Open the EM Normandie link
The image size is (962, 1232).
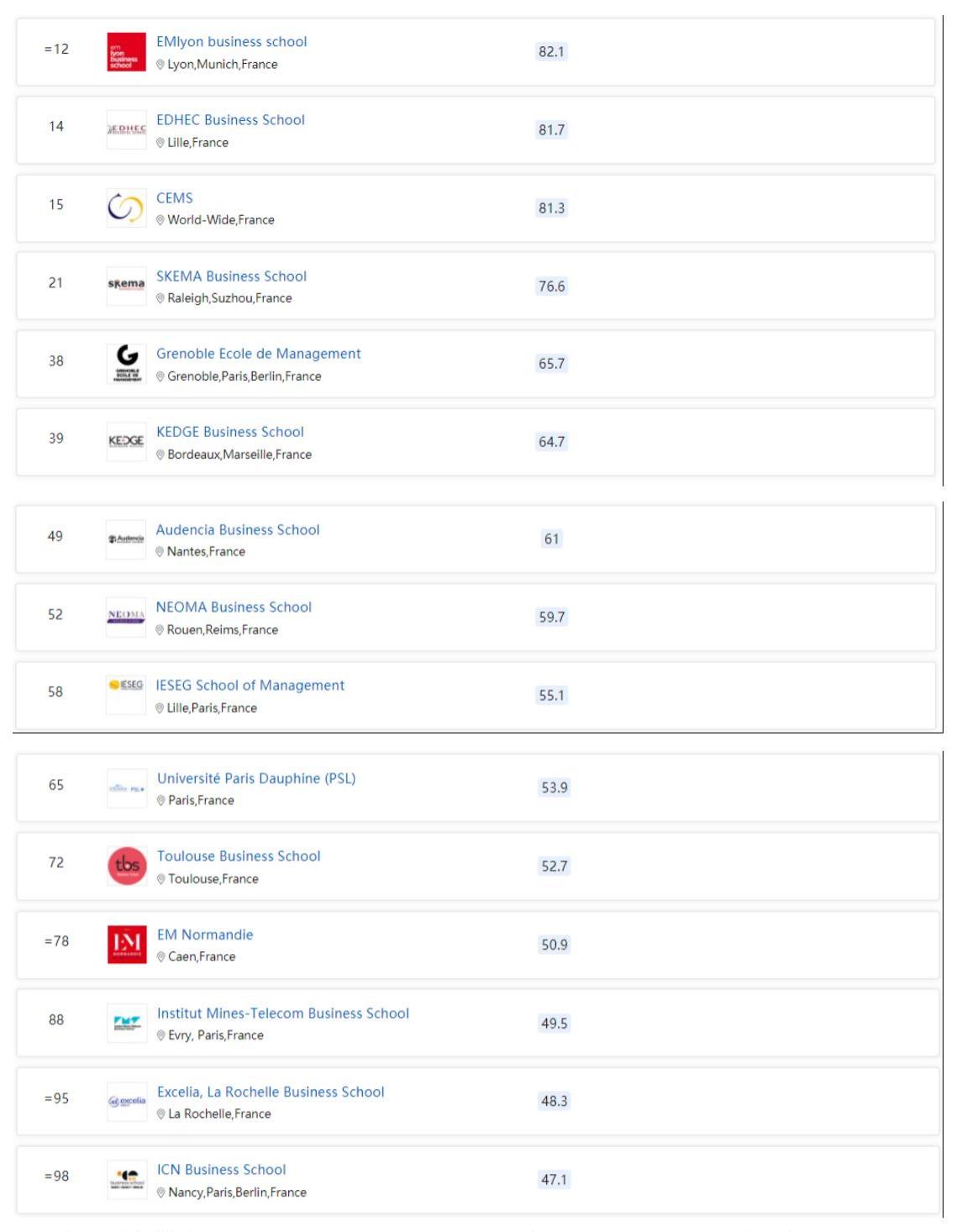click(x=205, y=935)
